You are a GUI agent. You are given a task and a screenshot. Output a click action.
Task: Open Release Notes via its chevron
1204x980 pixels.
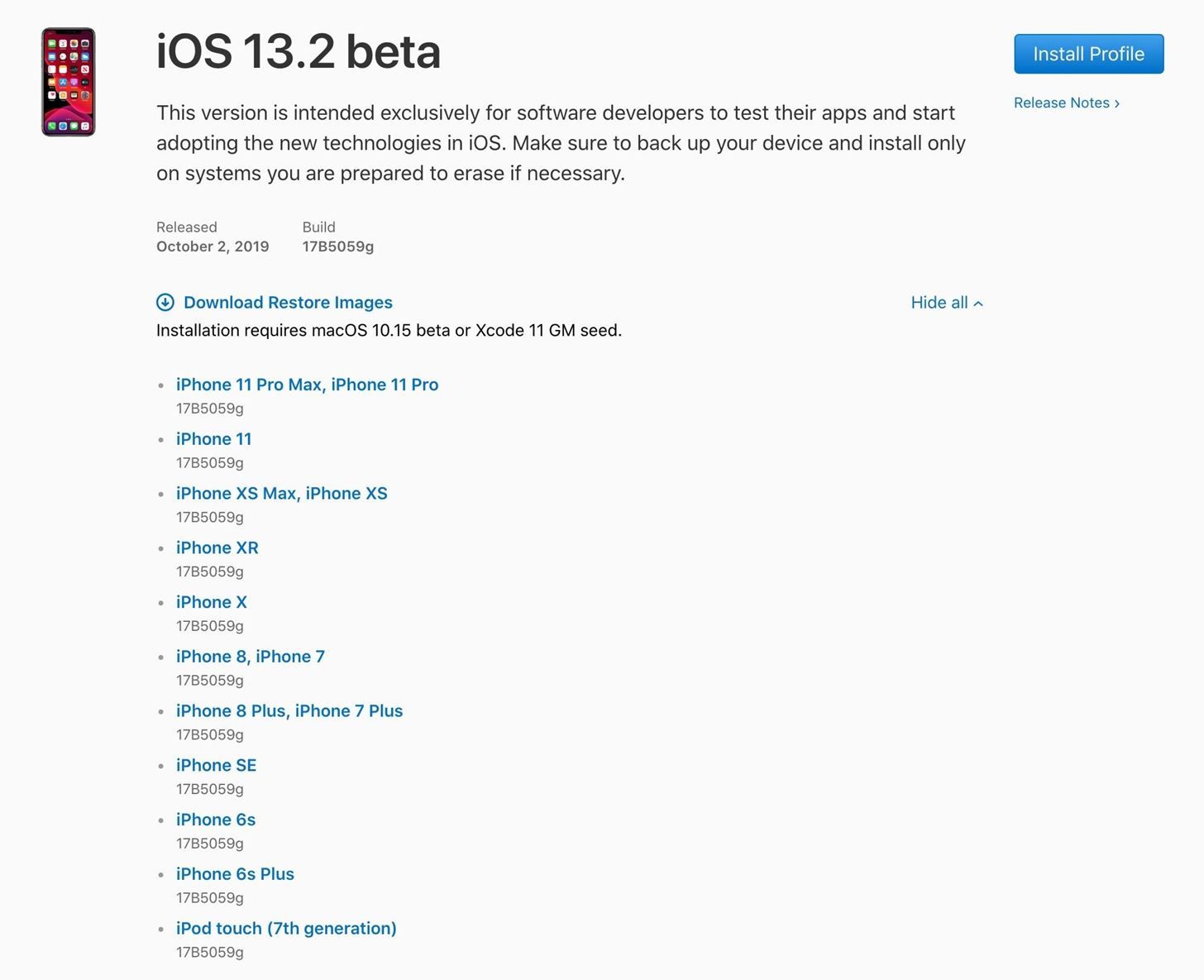1118,103
